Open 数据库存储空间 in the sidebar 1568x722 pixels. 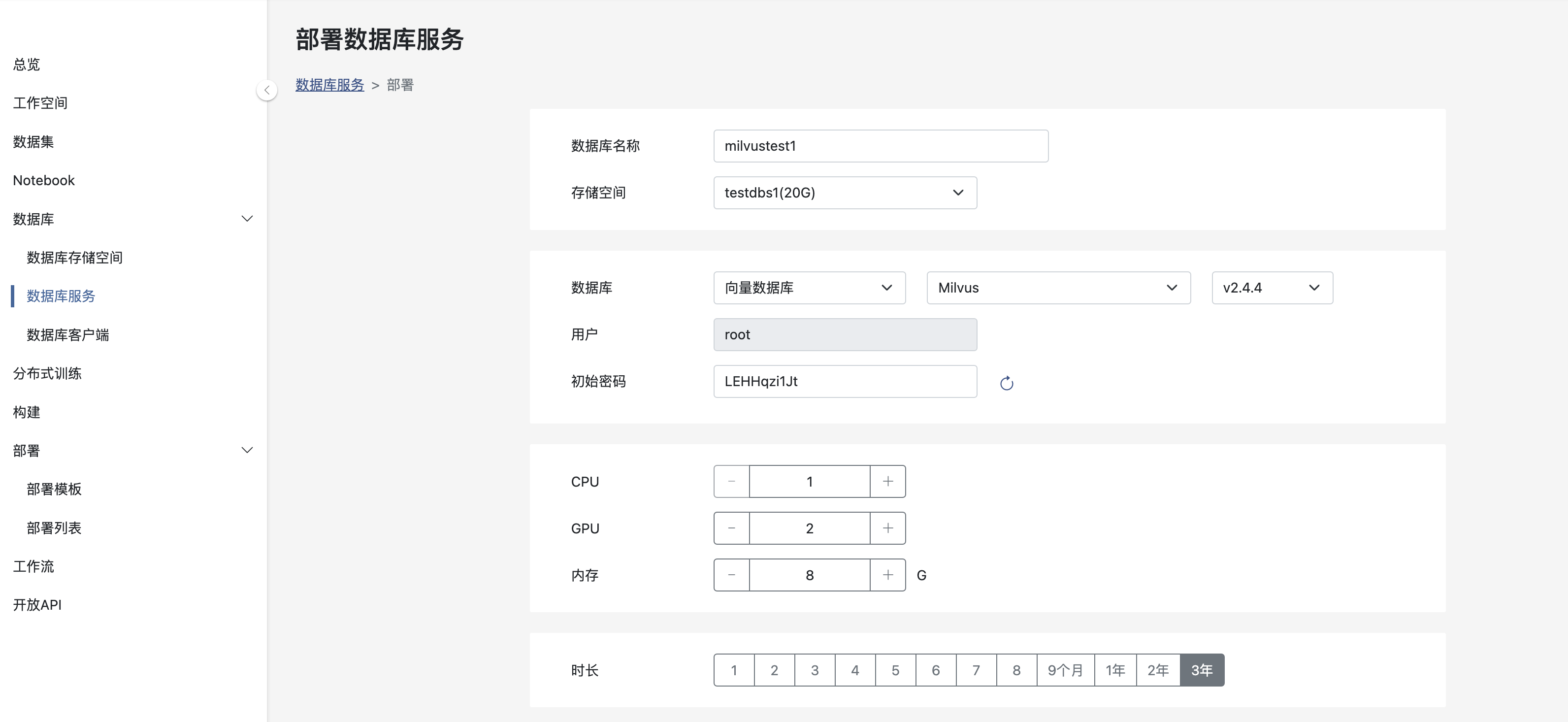click(x=74, y=258)
